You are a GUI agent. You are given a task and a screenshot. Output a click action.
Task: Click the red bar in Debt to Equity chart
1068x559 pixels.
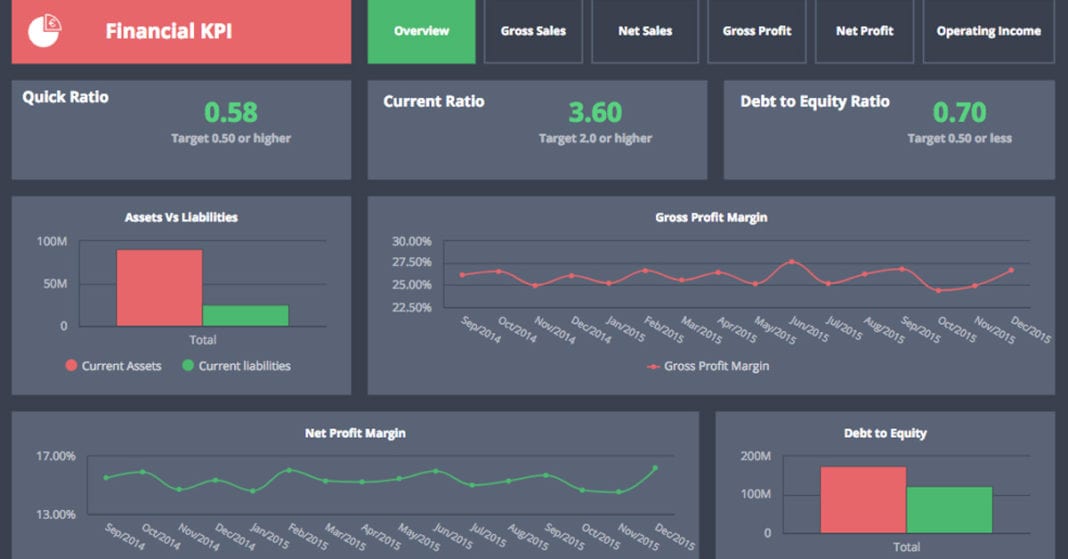click(x=863, y=500)
